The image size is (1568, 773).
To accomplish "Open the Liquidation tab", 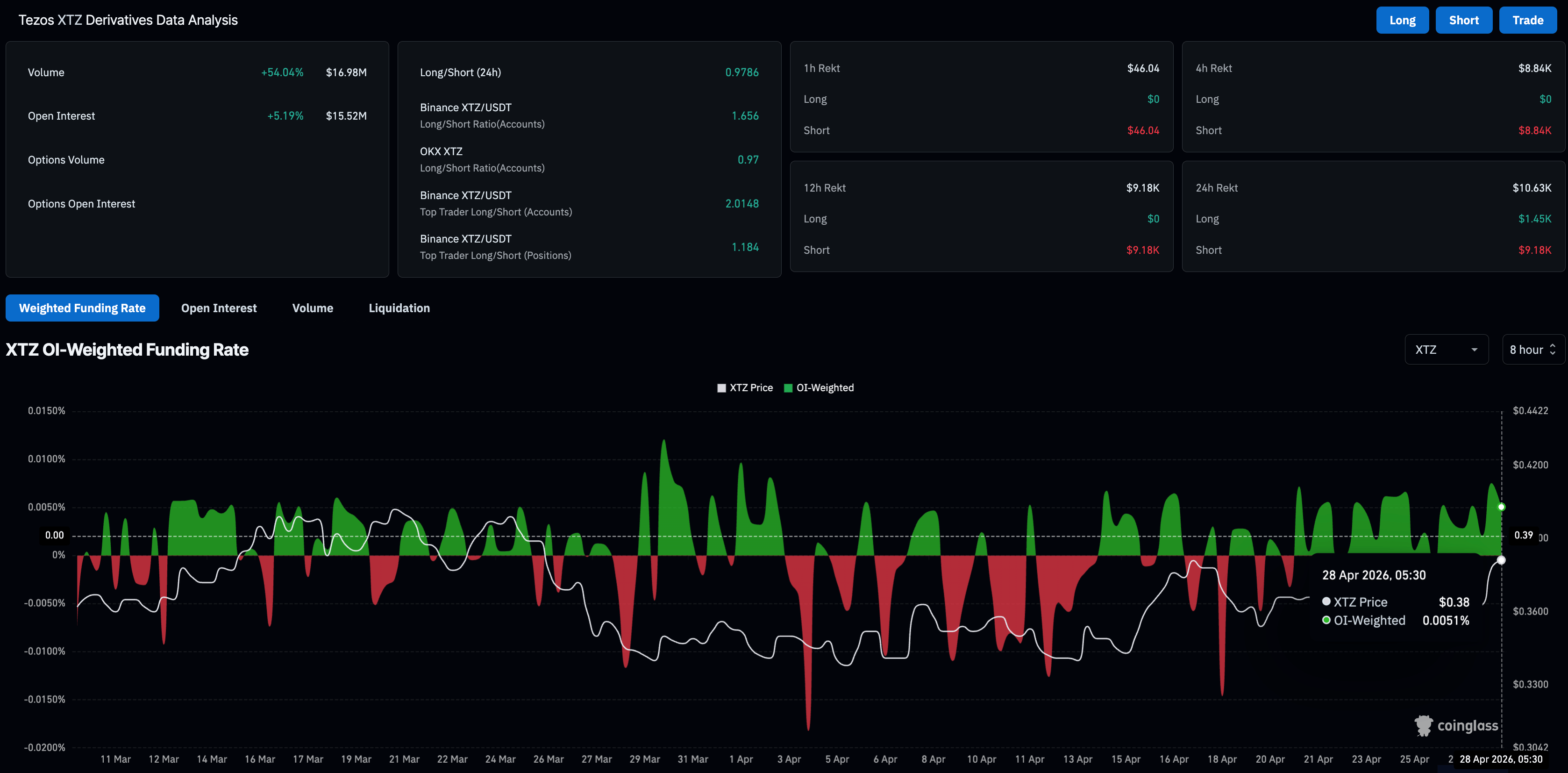I will 399,308.
